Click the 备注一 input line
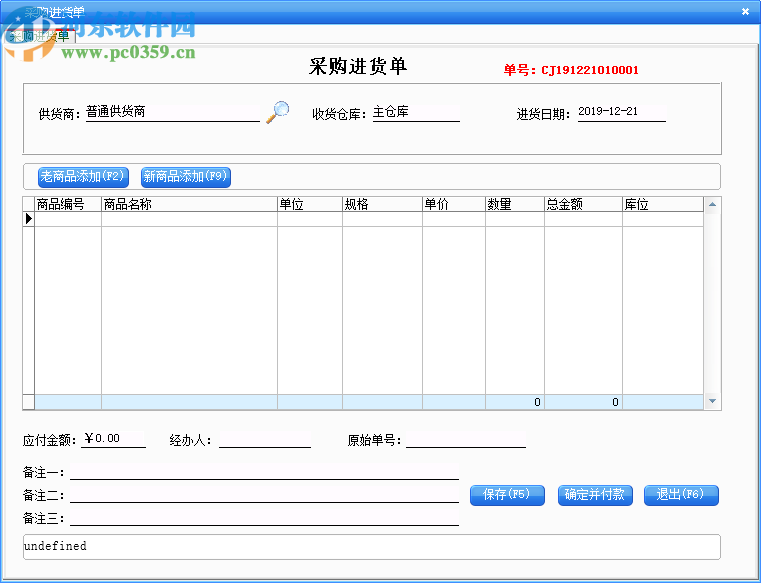This screenshot has width=761, height=583. point(265,471)
